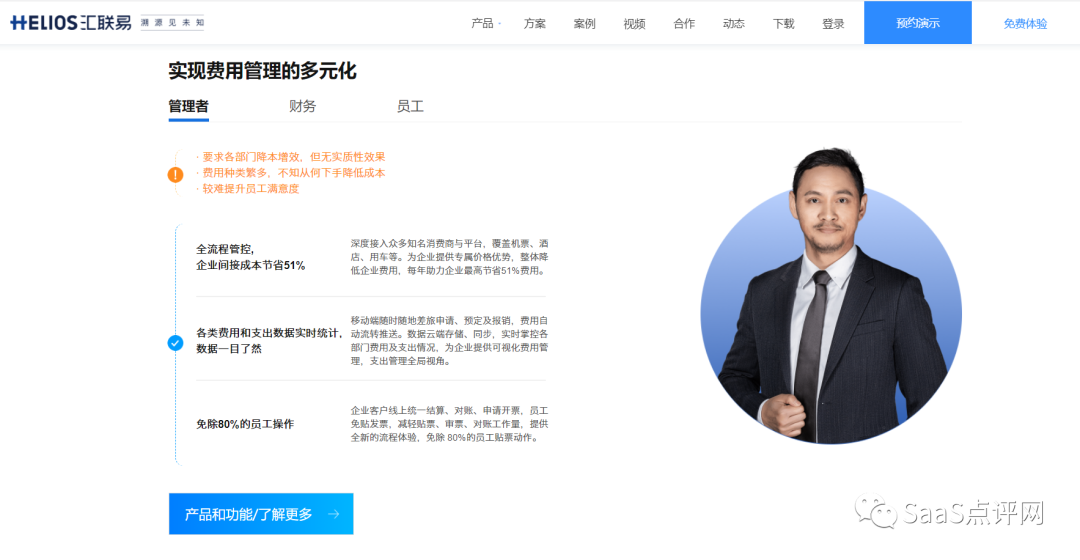Screen dimensions: 1080x560
Task: Click the 登录 login link
Action: pyautogui.click(x=833, y=23)
